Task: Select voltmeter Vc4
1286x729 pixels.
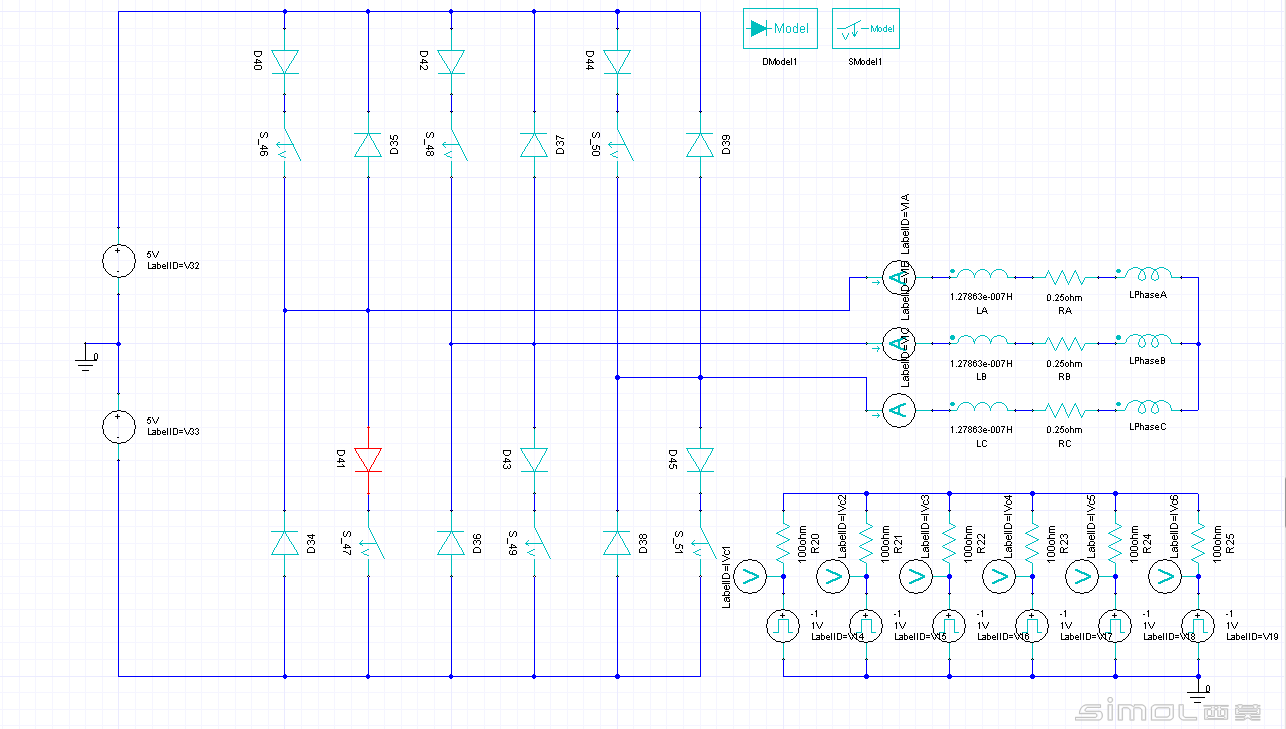Action: click(999, 575)
